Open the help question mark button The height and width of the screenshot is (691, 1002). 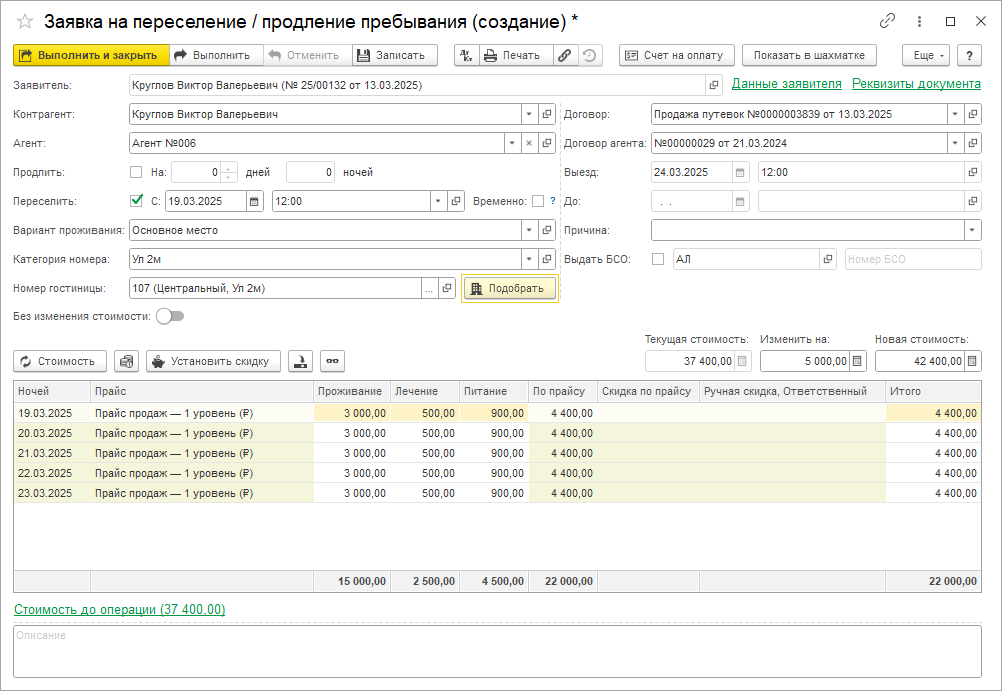click(x=969, y=56)
